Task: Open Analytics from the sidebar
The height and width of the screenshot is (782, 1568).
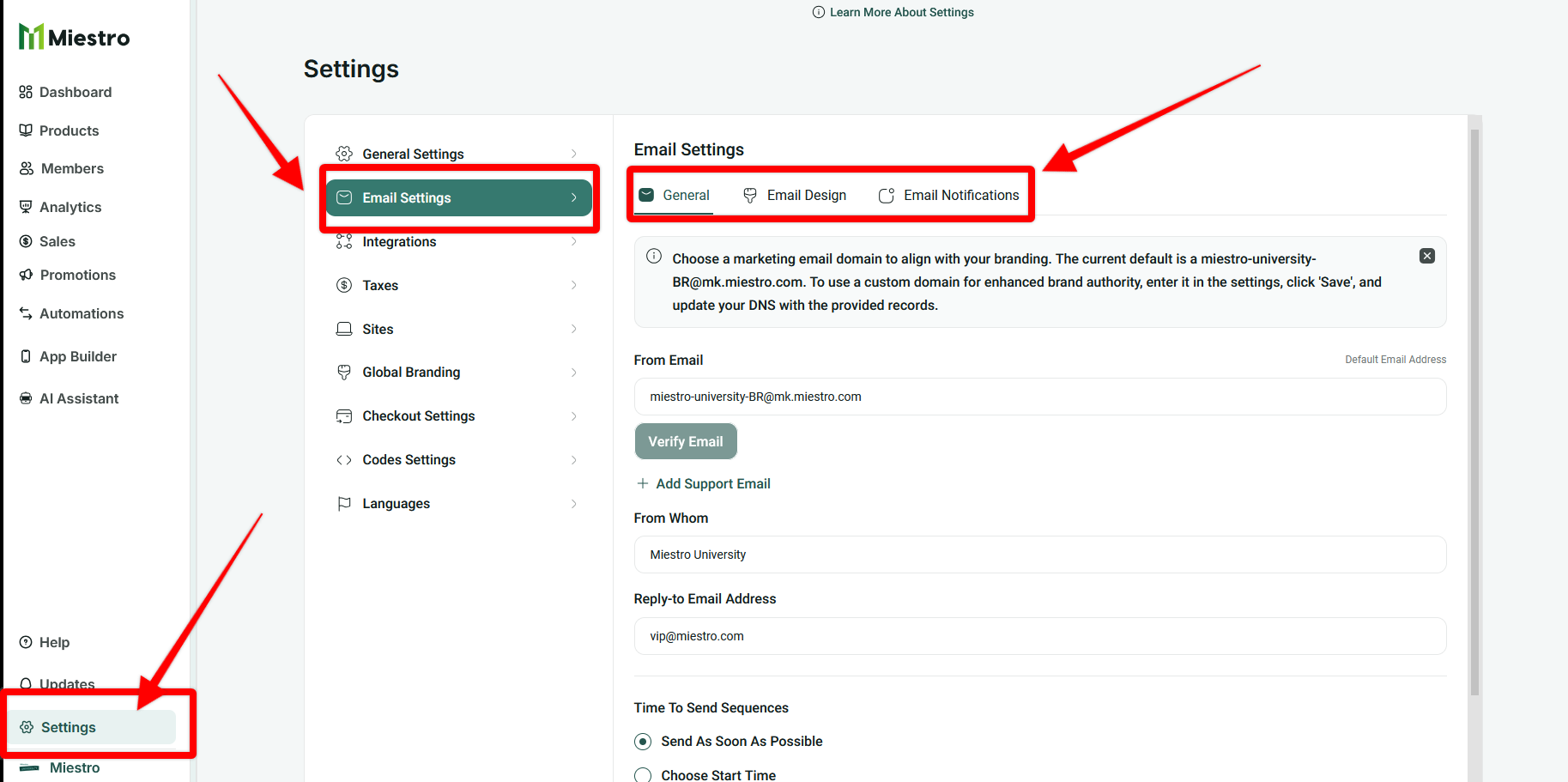Action: click(x=60, y=207)
